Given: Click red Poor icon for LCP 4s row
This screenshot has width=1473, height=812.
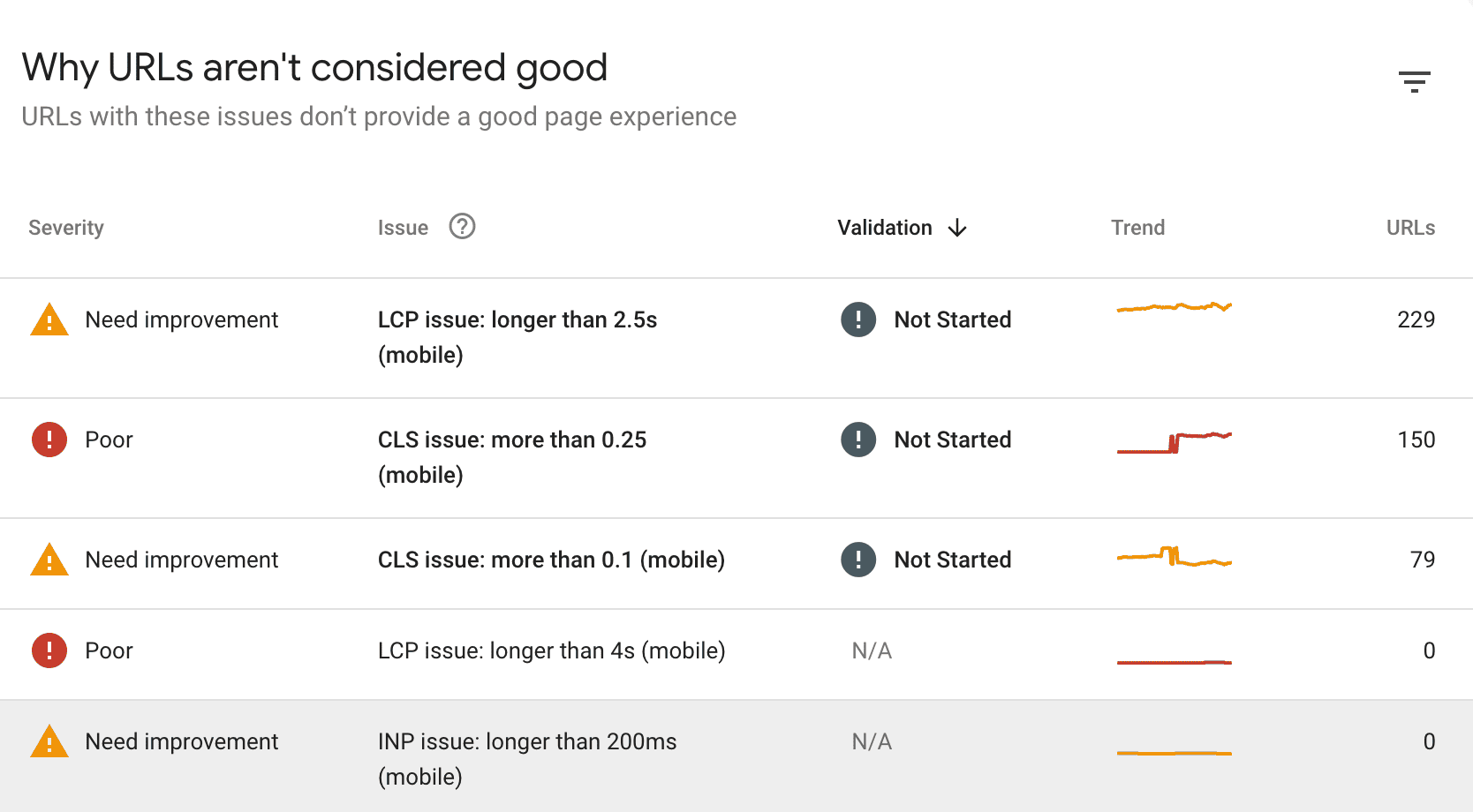Looking at the screenshot, I should click(49, 650).
